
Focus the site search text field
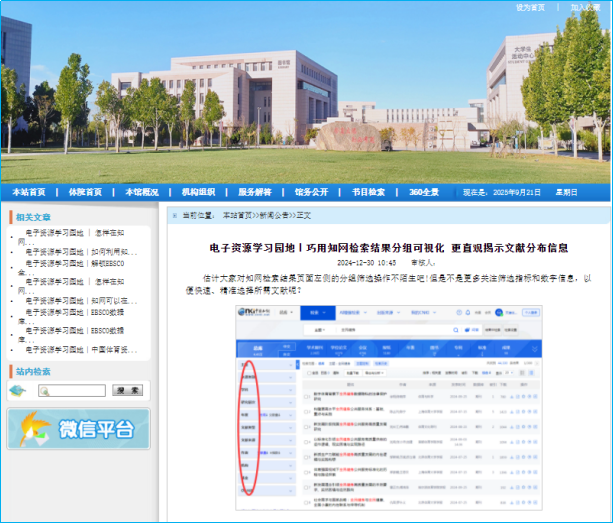(x=77, y=391)
